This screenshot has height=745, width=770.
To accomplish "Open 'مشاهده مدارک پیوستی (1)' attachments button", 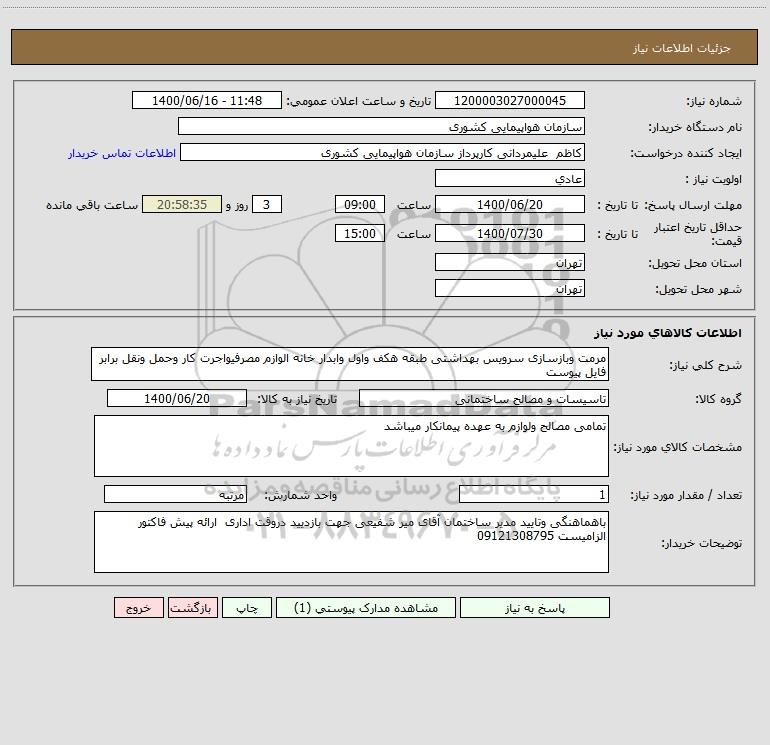I will [366, 608].
